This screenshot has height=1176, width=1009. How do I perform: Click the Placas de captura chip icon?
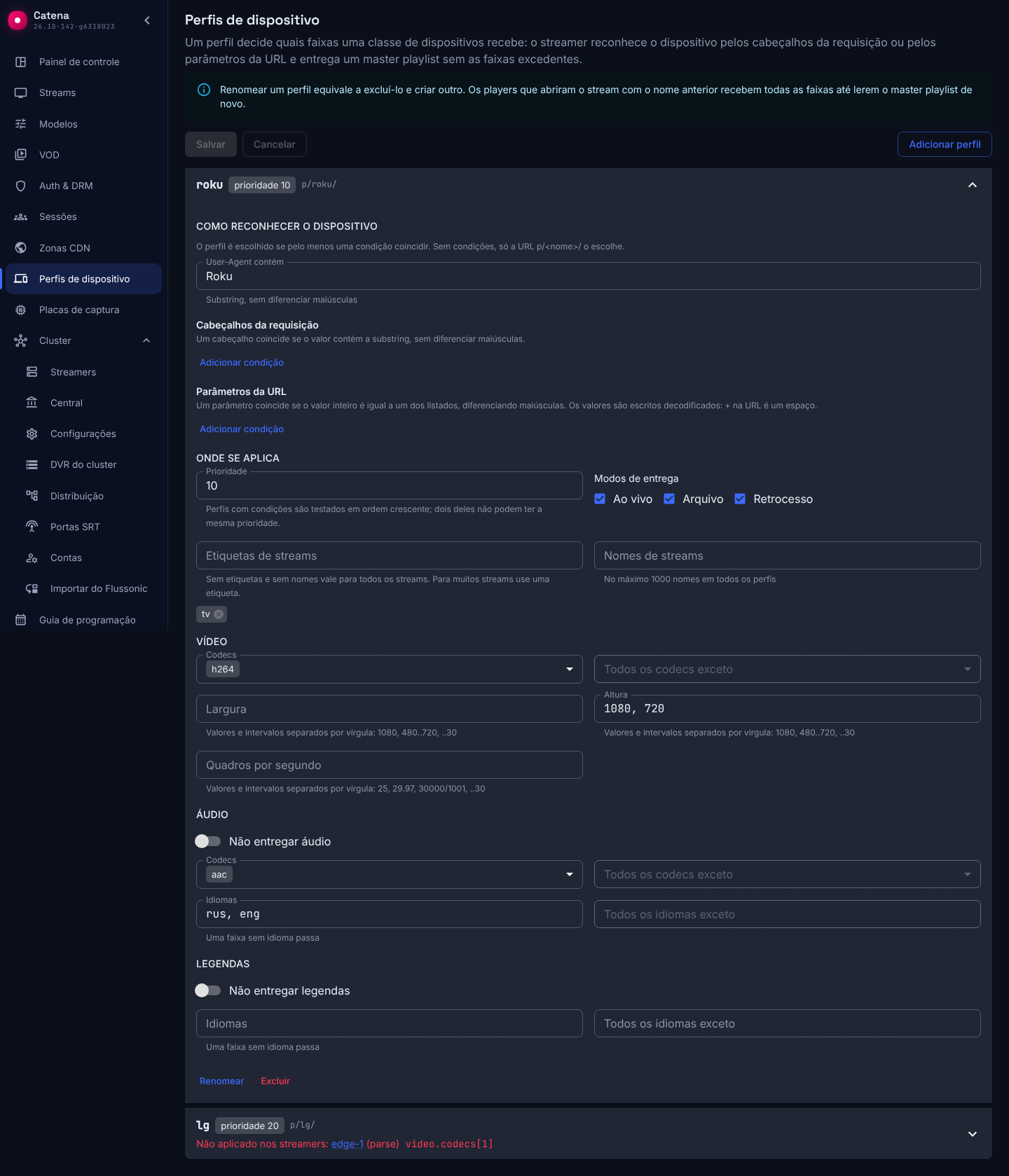(21, 310)
